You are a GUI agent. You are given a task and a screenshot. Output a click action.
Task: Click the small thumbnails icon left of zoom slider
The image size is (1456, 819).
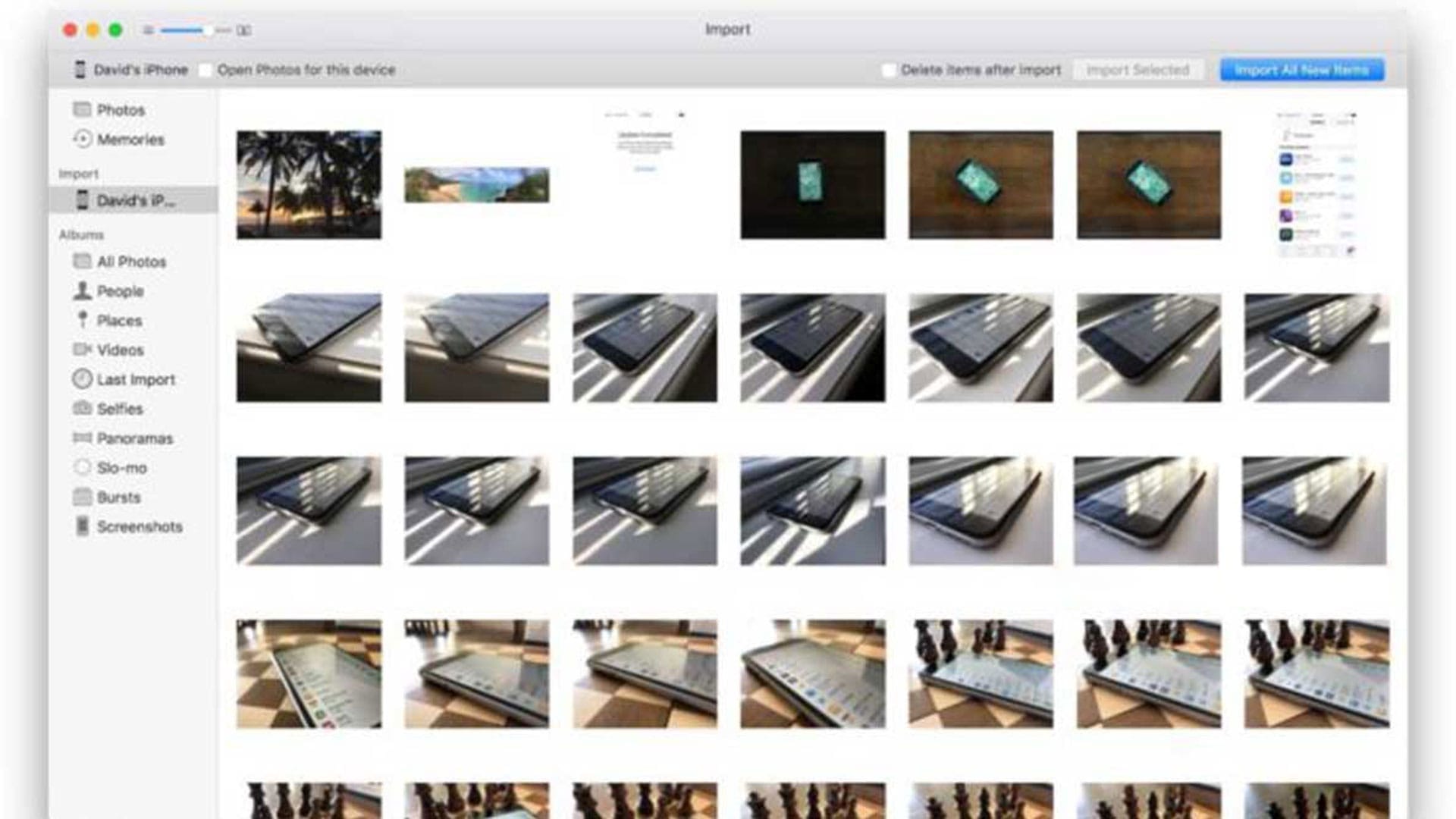(x=148, y=30)
